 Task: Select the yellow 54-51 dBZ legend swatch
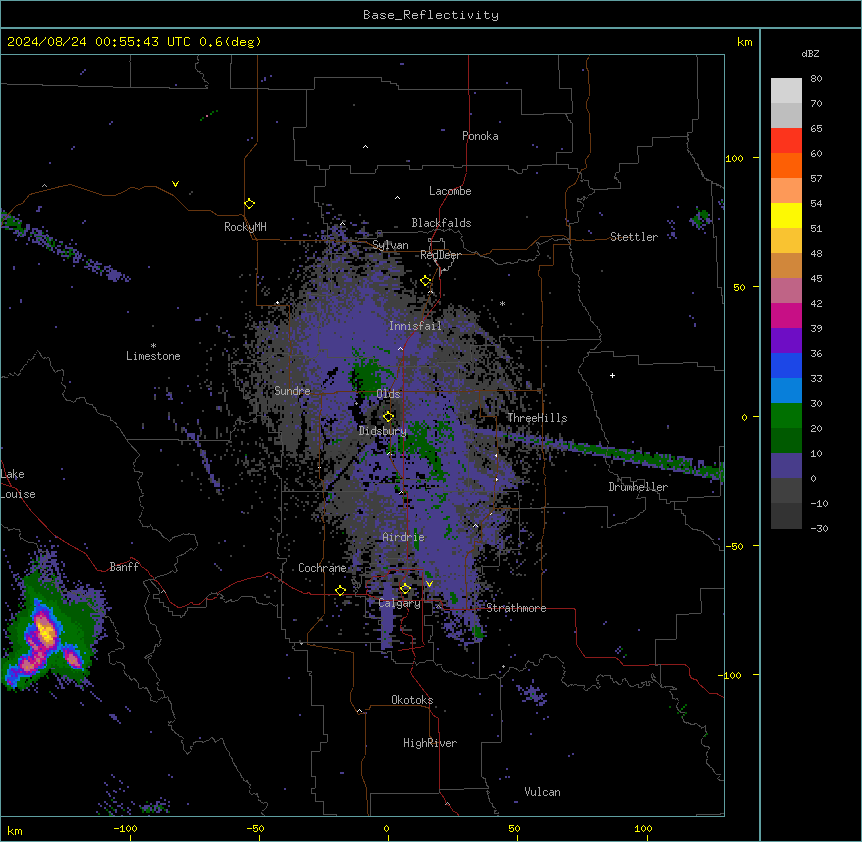[x=786, y=215]
